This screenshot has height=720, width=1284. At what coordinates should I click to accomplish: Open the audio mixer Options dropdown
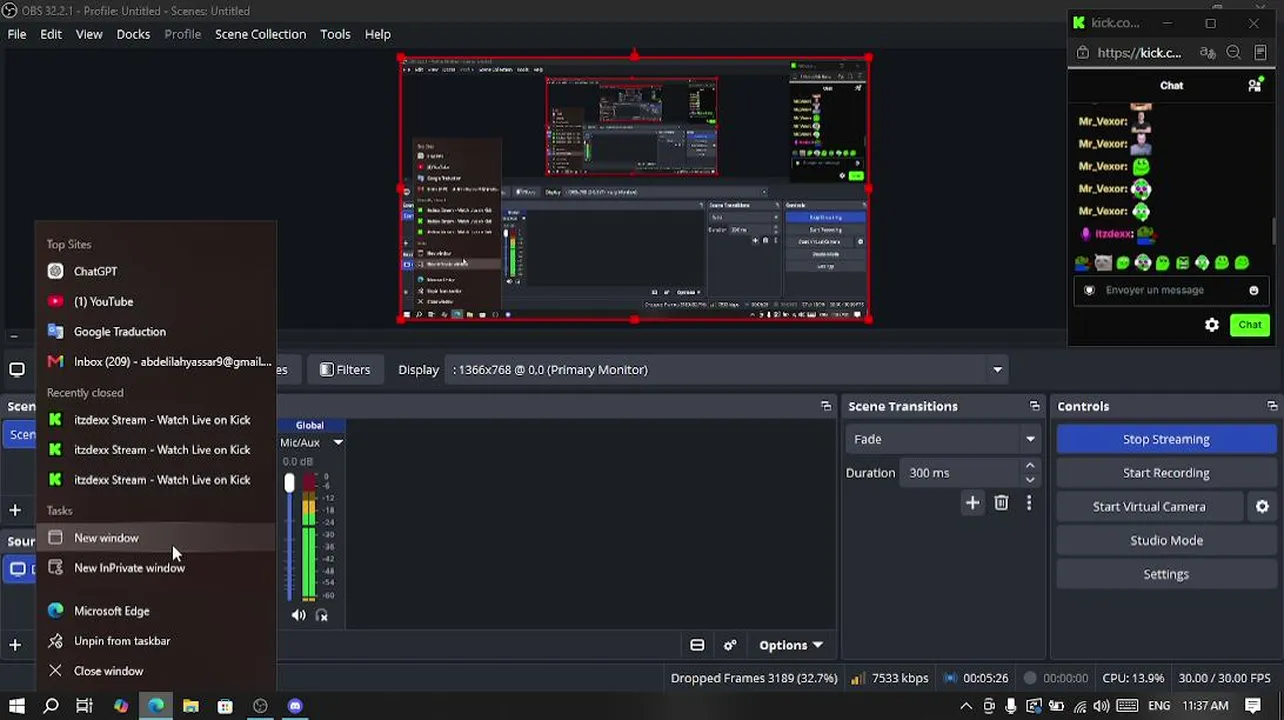[791, 645]
